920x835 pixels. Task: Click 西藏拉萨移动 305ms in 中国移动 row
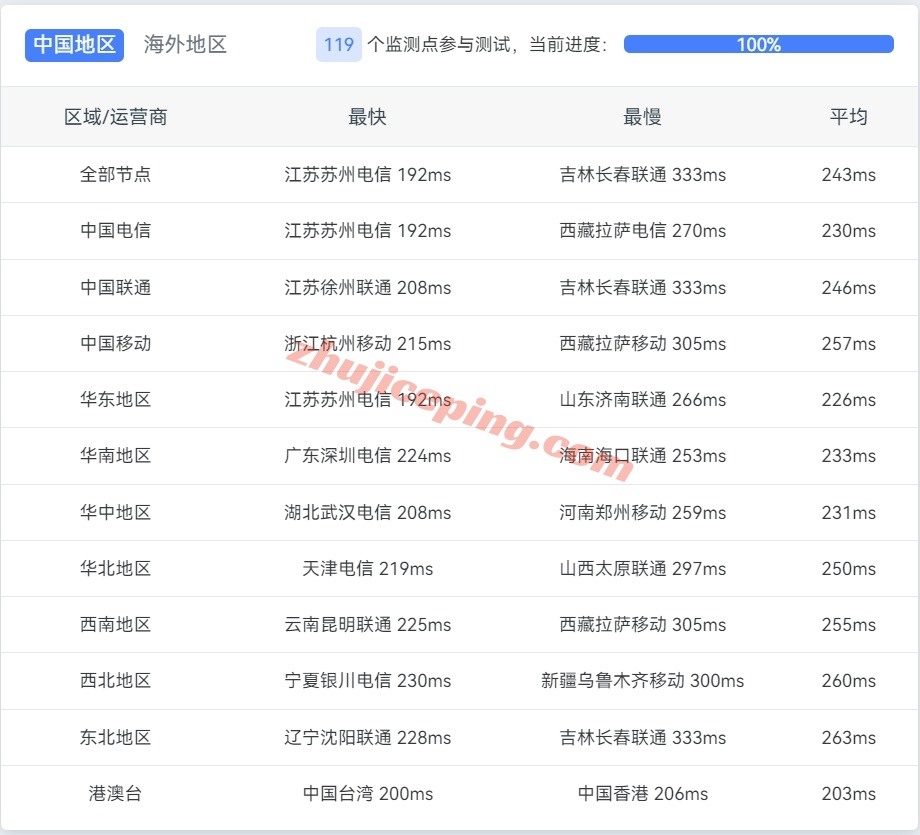click(x=642, y=343)
